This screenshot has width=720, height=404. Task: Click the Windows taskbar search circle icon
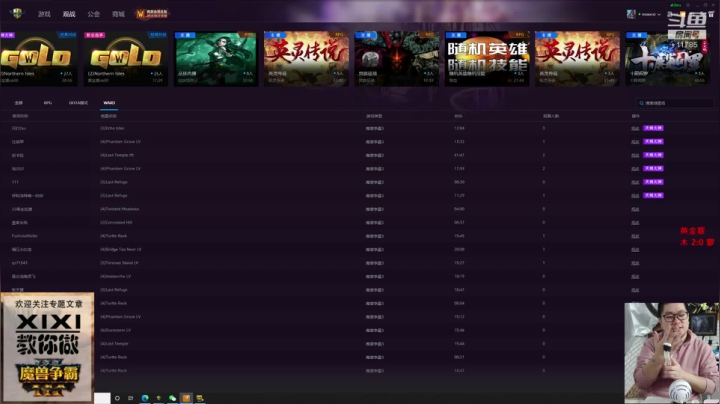click(118, 398)
